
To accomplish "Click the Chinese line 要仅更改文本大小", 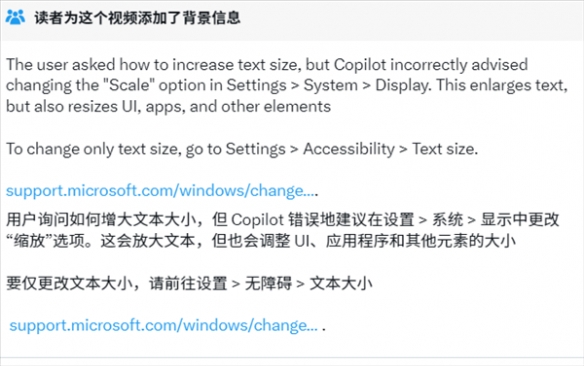I will point(189,283).
